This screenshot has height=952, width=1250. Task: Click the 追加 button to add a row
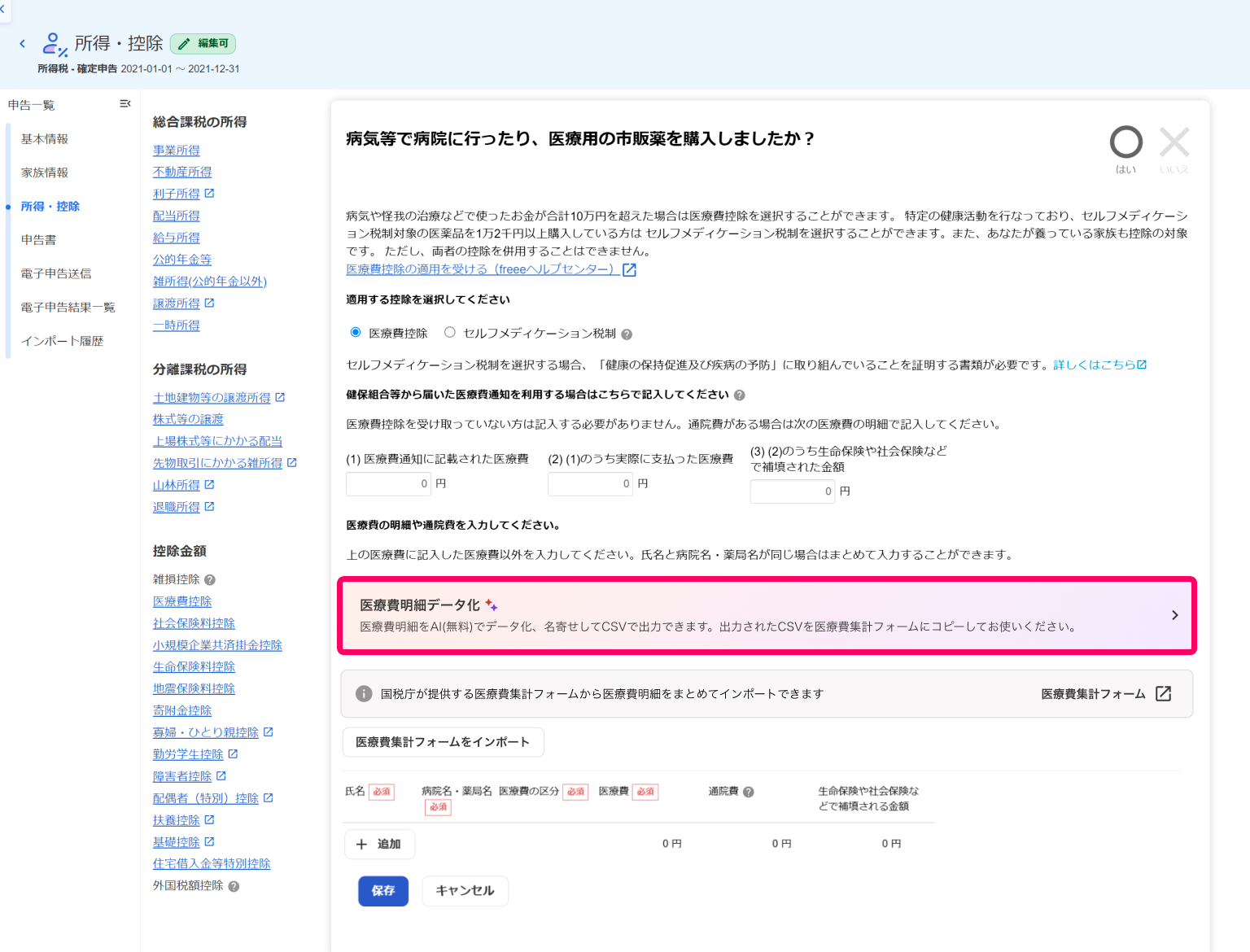379,845
